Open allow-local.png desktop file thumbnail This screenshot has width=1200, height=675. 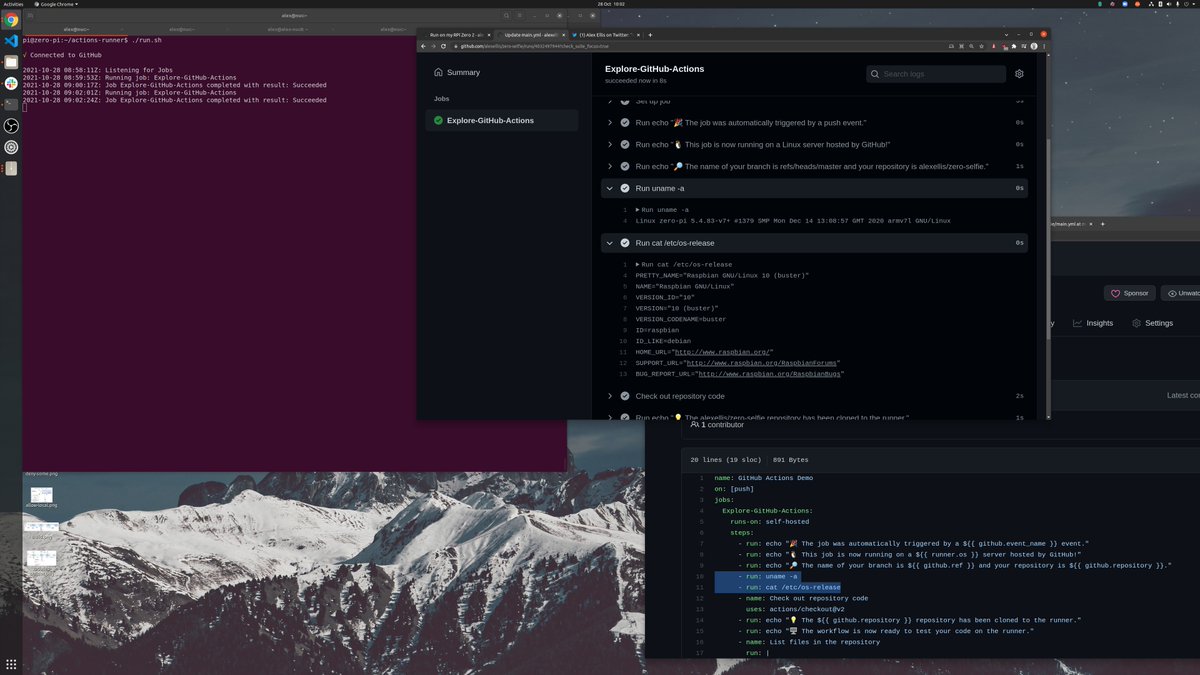point(41,497)
